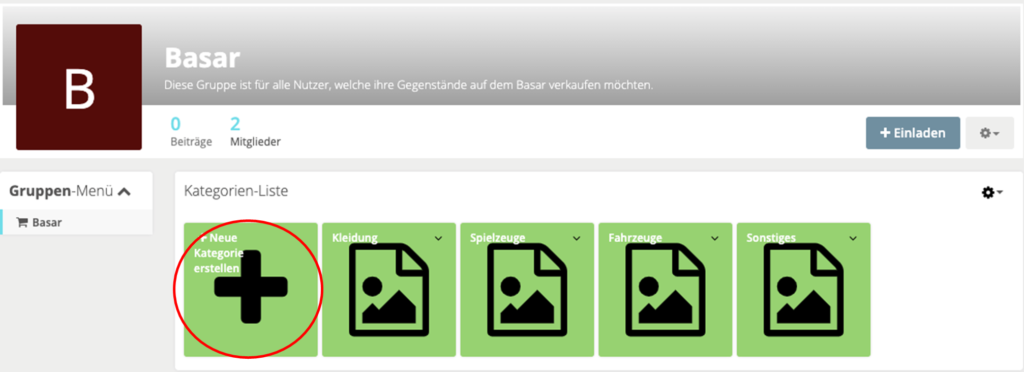Click the shopping cart icon beside Basar
The width and height of the screenshot is (1024, 372).
[x=22, y=223]
